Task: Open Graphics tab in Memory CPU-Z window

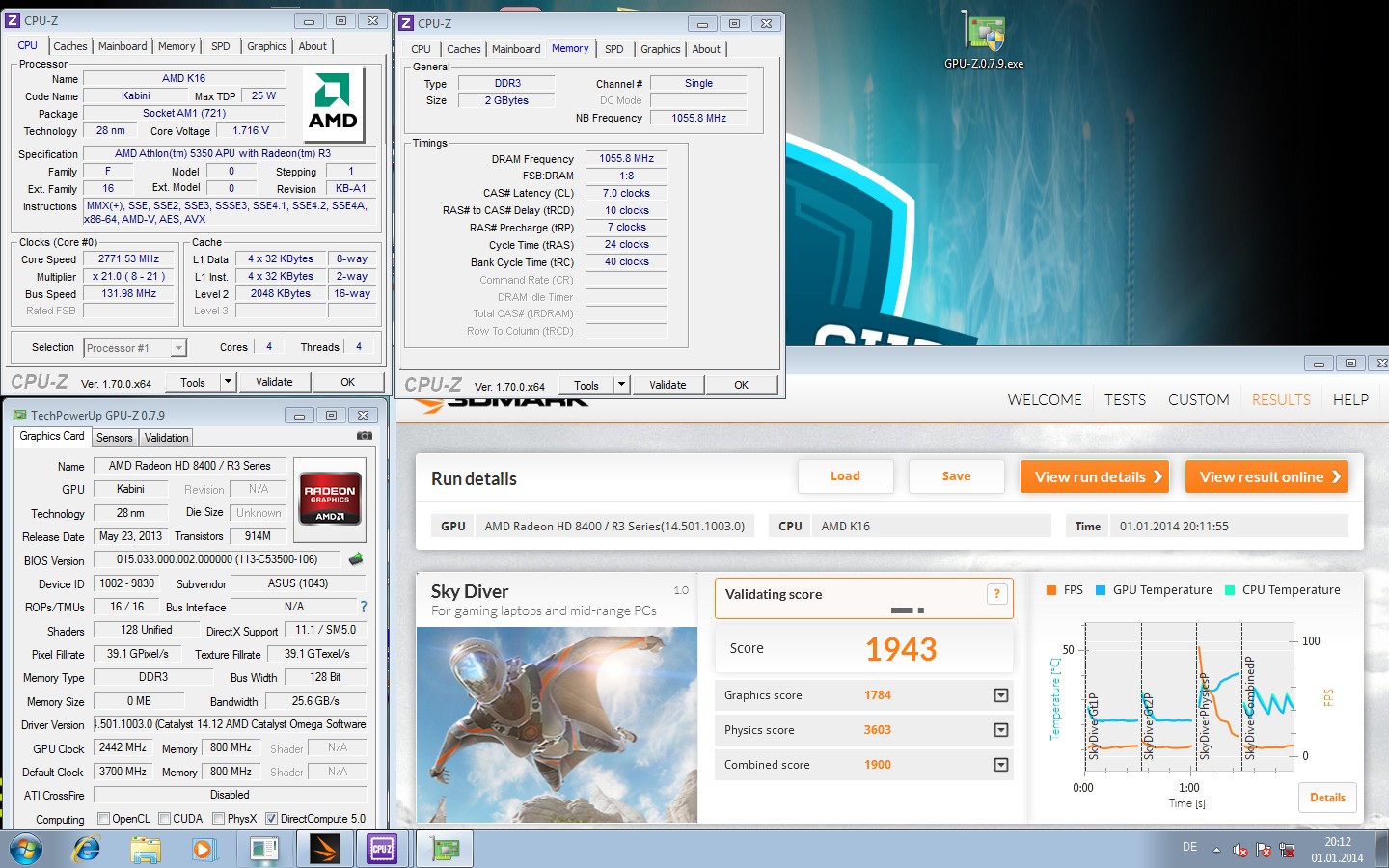Action: 661,49
